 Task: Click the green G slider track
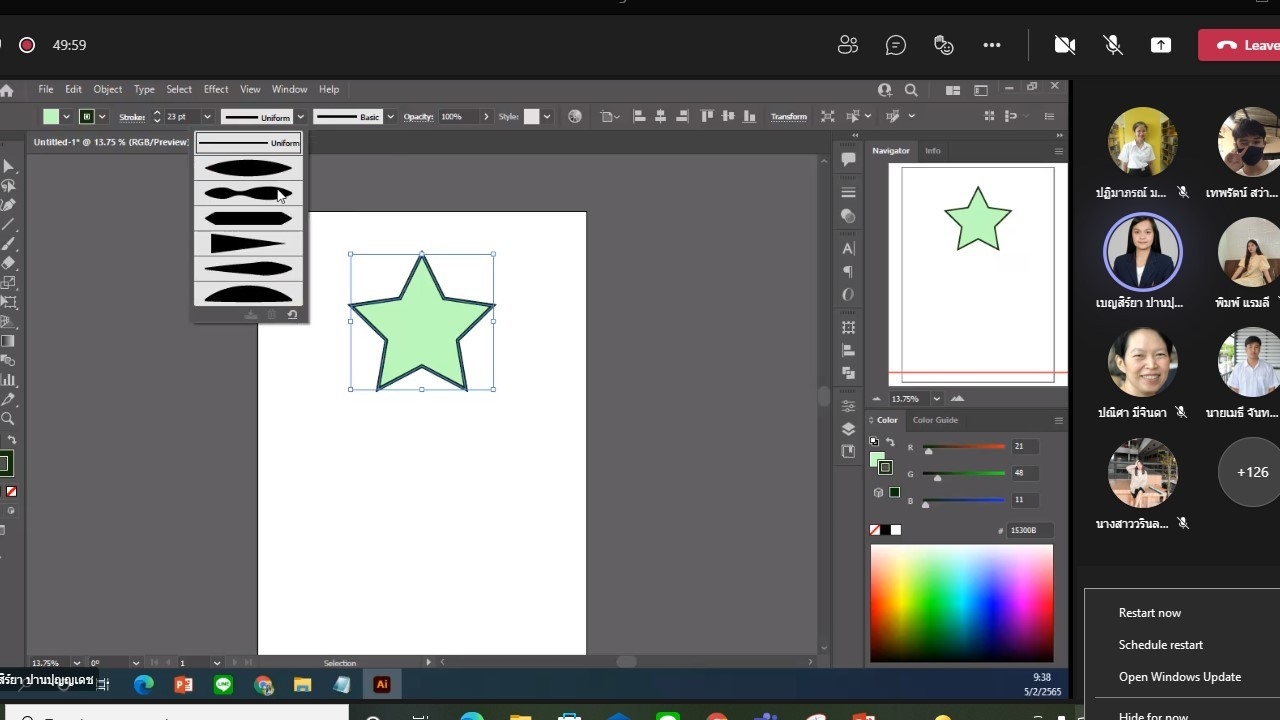pos(965,473)
